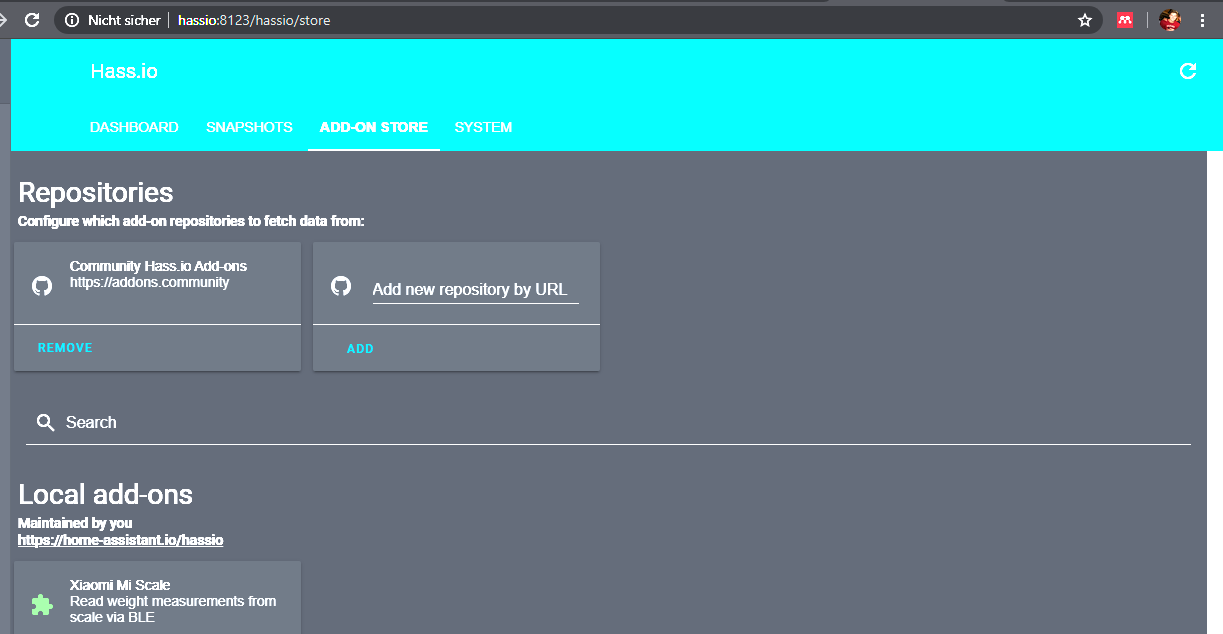Open the Chrome profile avatar
Screen dimensions: 1223x634
[1170, 19]
